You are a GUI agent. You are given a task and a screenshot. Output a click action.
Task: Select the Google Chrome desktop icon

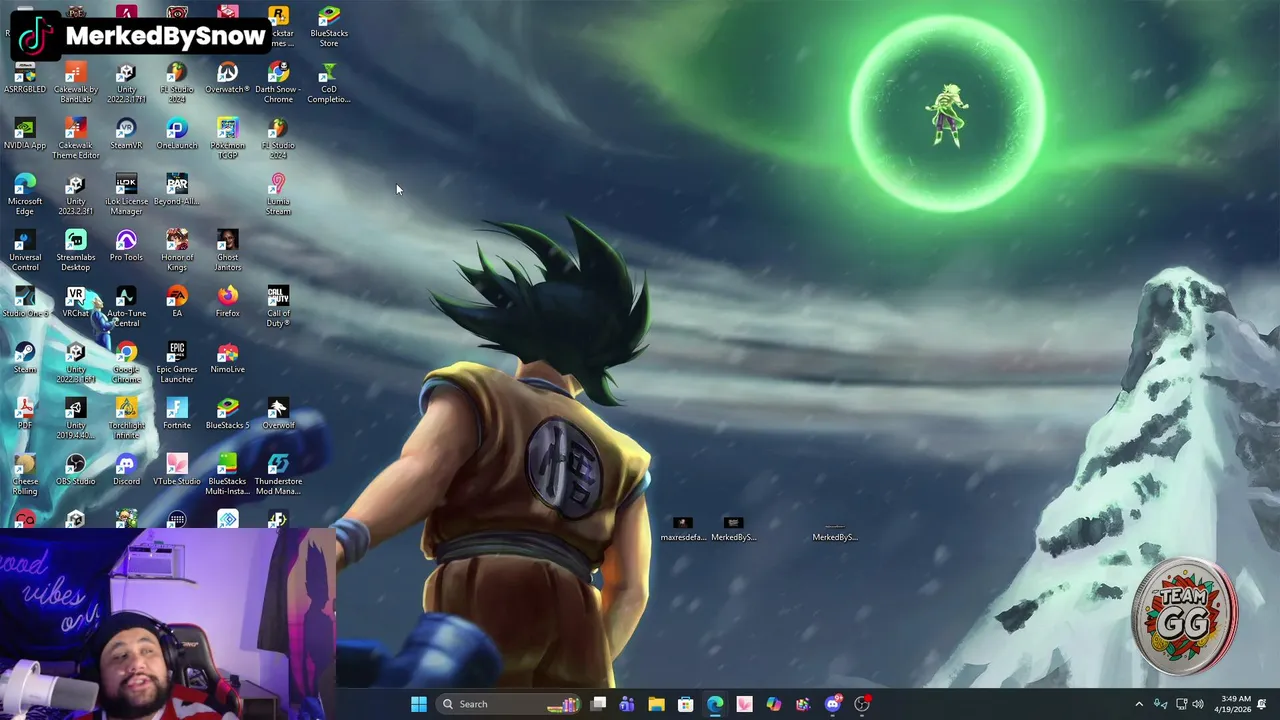[x=126, y=364]
